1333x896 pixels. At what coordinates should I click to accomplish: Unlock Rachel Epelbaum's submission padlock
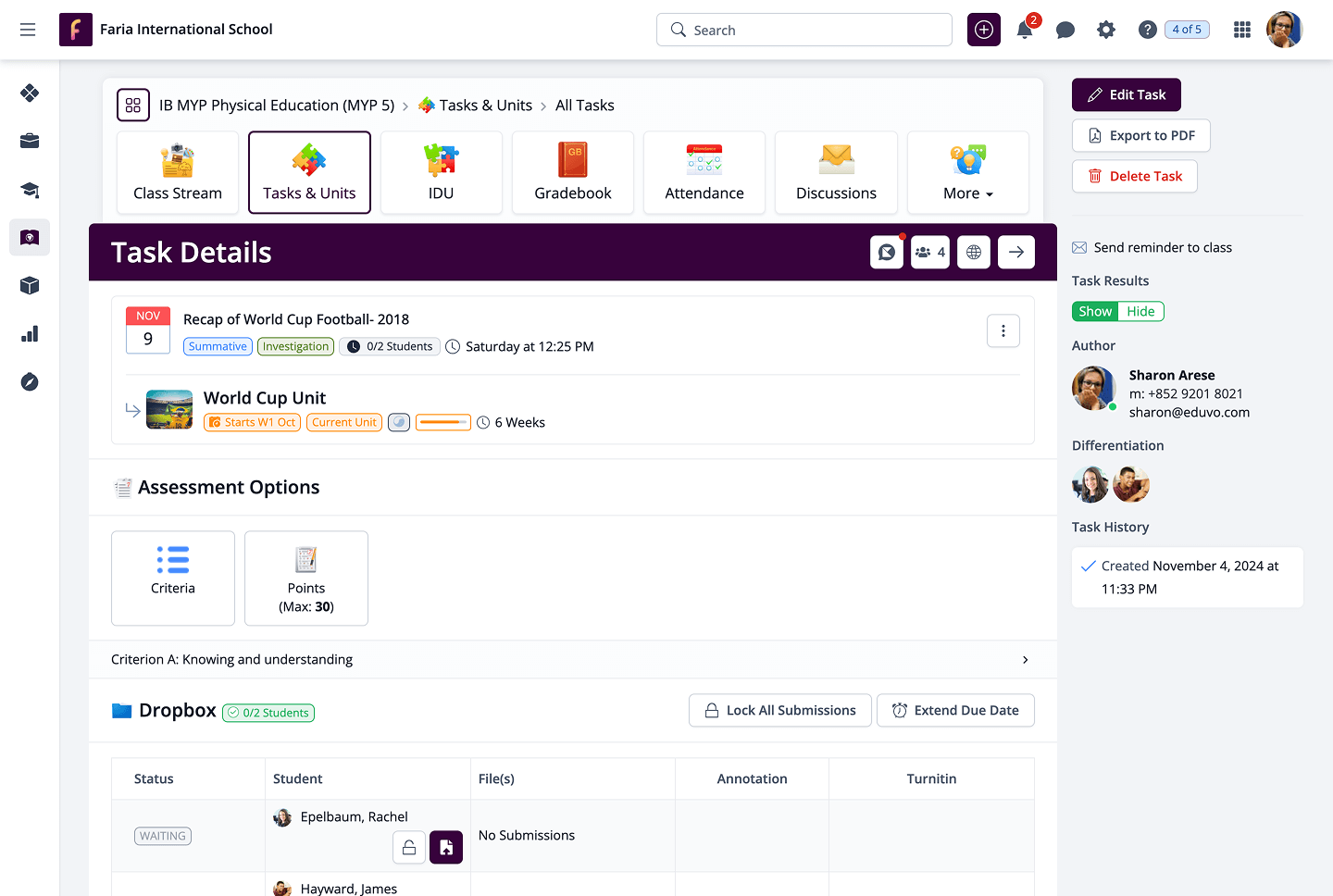click(409, 847)
